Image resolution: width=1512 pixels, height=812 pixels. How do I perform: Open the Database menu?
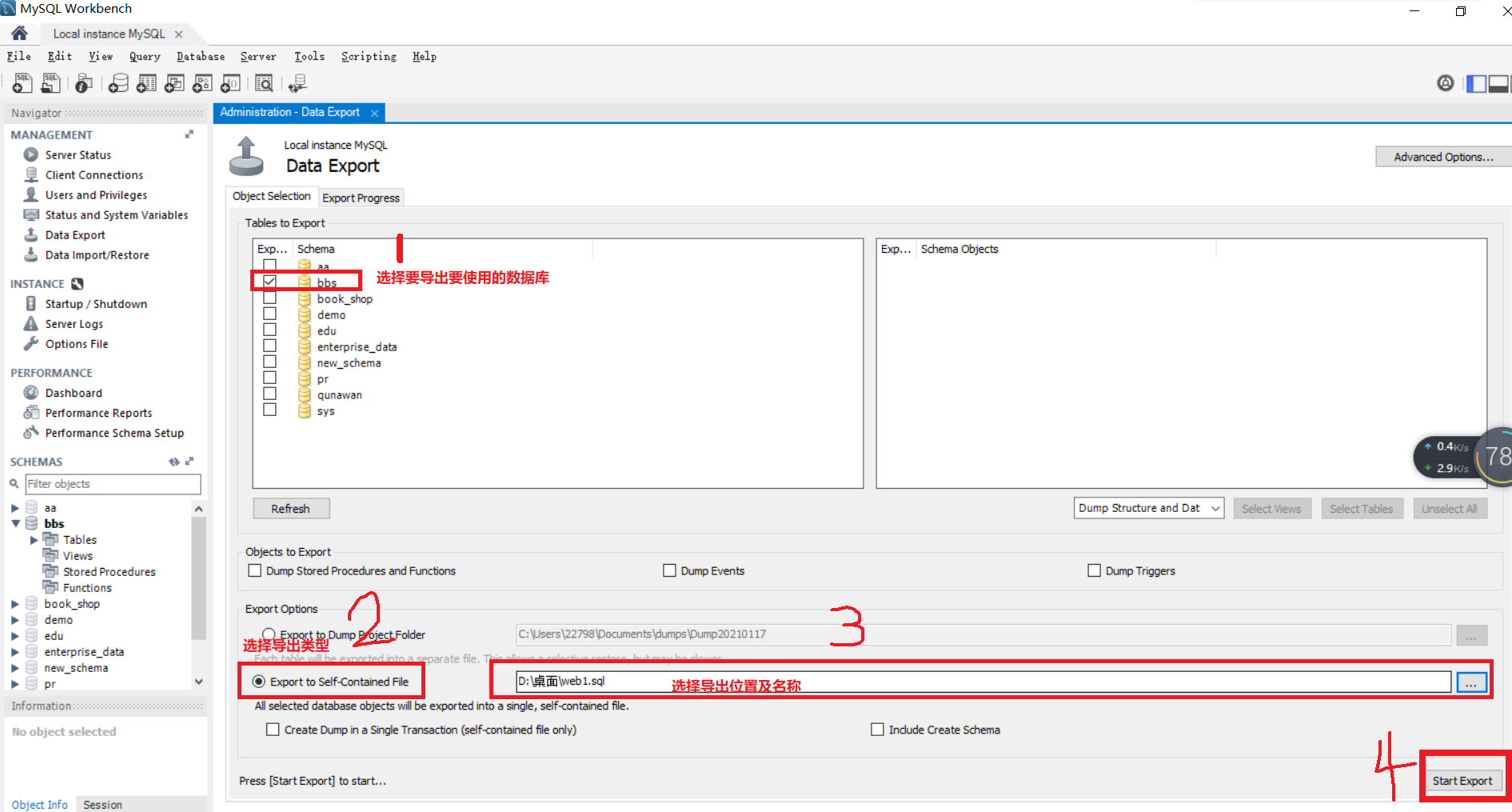pyautogui.click(x=201, y=56)
